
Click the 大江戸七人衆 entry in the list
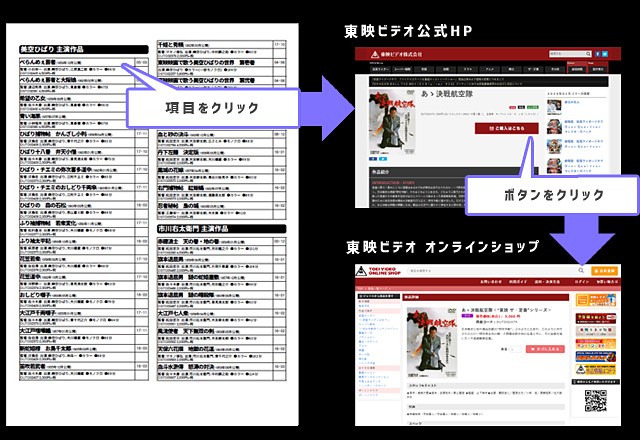(x=222, y=317)
